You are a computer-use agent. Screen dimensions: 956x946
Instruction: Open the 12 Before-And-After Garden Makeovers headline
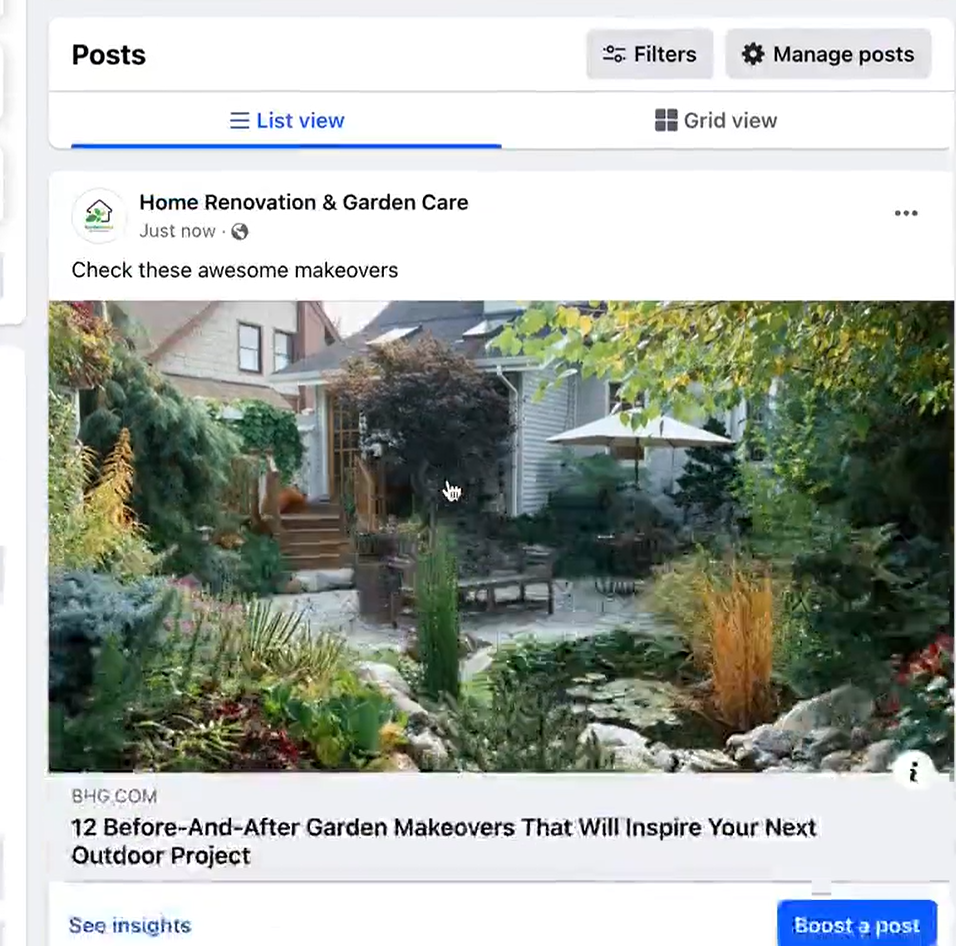click(x=444, y=841)
